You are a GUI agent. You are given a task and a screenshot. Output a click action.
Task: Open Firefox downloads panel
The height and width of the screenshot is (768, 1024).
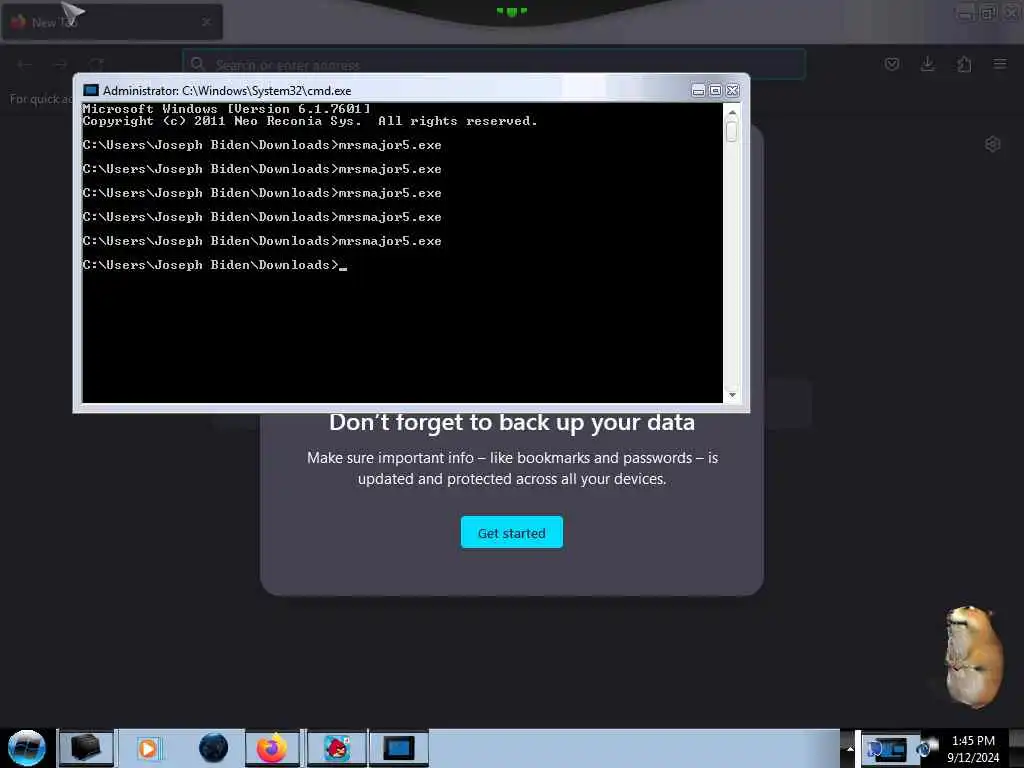click(x=927, y=64)
